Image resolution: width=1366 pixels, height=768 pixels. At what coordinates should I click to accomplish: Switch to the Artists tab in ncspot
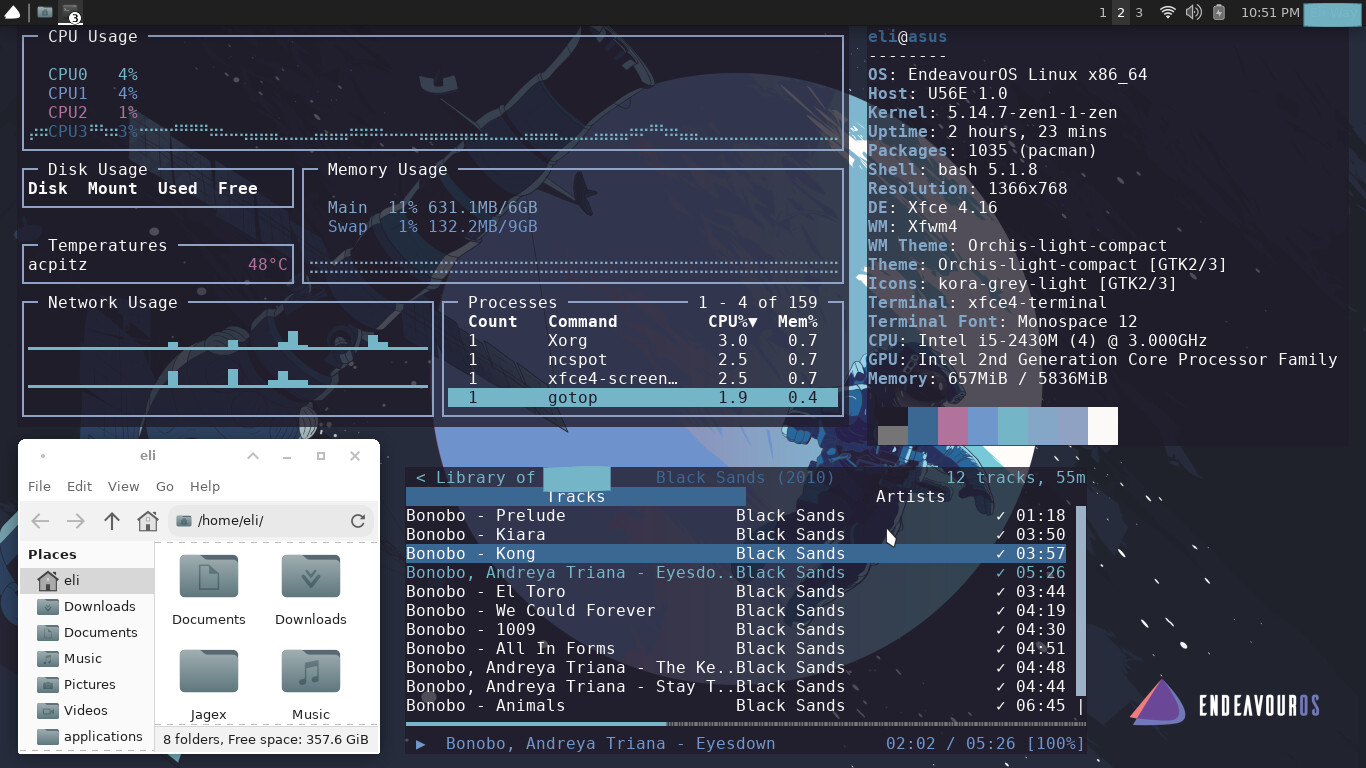tap(910, 497)
